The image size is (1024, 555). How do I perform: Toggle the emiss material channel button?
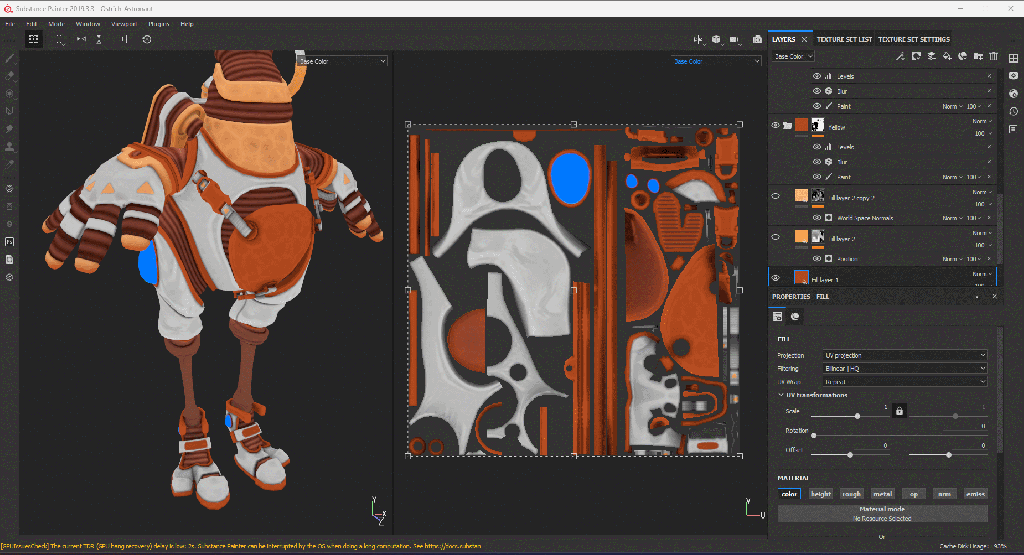click(975, 494)
